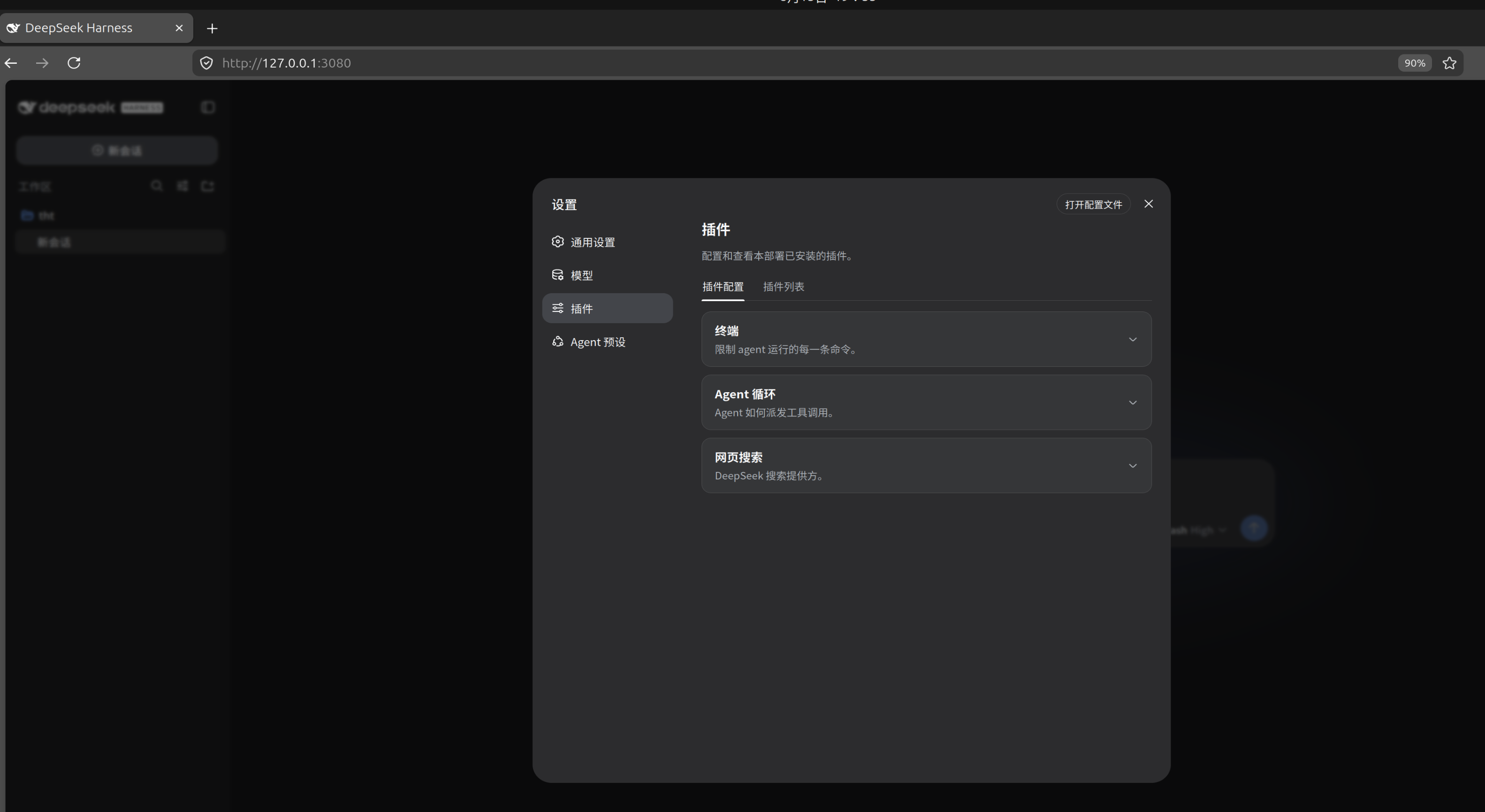Reload the current page
Screen dimensions: 1485x812
click(74, 63)
